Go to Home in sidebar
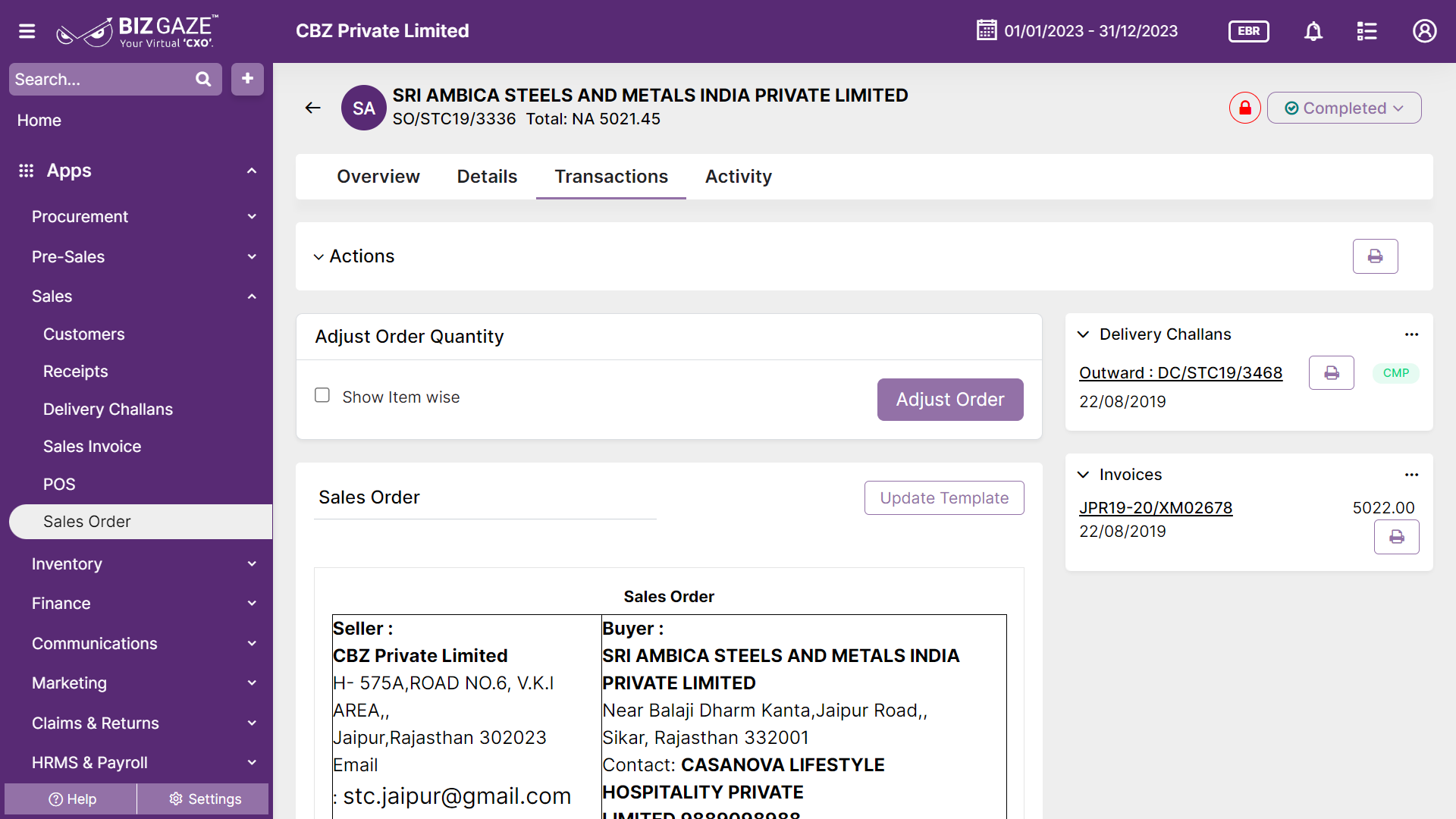 (x=39, y=121)
